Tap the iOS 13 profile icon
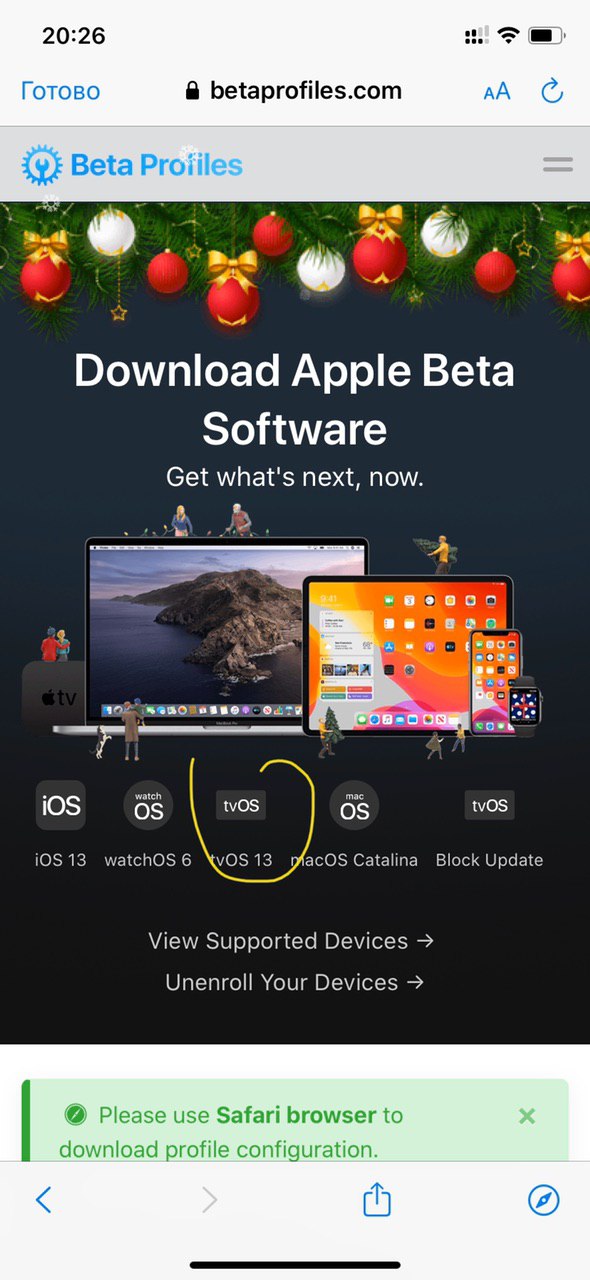The width and height of the screenshot is (590, 1280). pyautogui.click(x=60, y=806)
